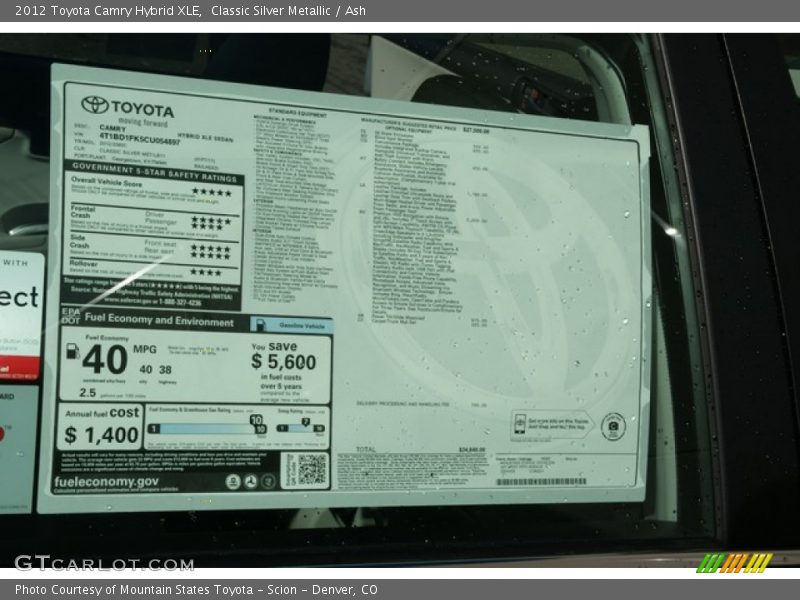Open the fueleconomy.gov link

pyautogui.click(x=109, y=482)
